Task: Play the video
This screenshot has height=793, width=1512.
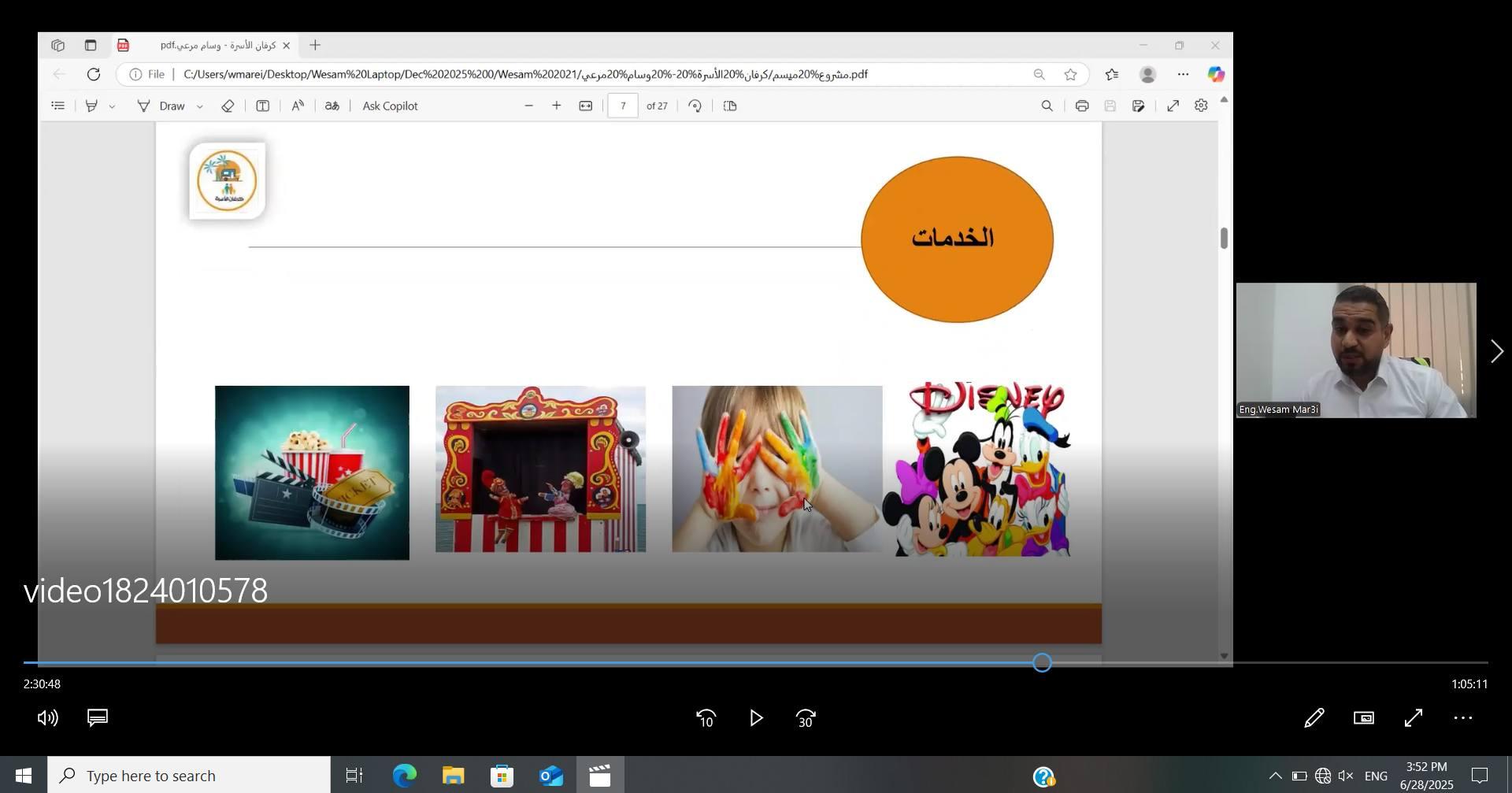Action: click(756, 718)
